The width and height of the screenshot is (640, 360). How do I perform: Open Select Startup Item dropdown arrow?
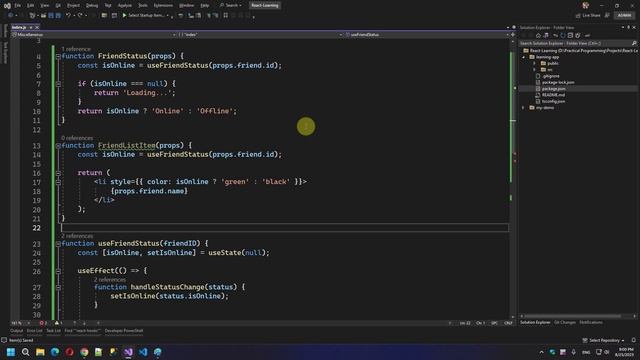click(168, 16)
